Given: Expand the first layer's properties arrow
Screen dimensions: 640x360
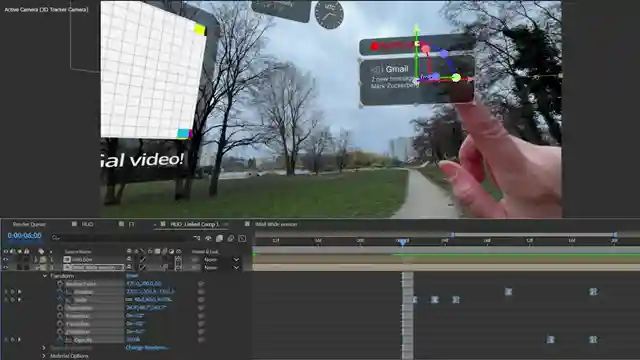Looking at the screenshot, I should (x=36, y=259).
